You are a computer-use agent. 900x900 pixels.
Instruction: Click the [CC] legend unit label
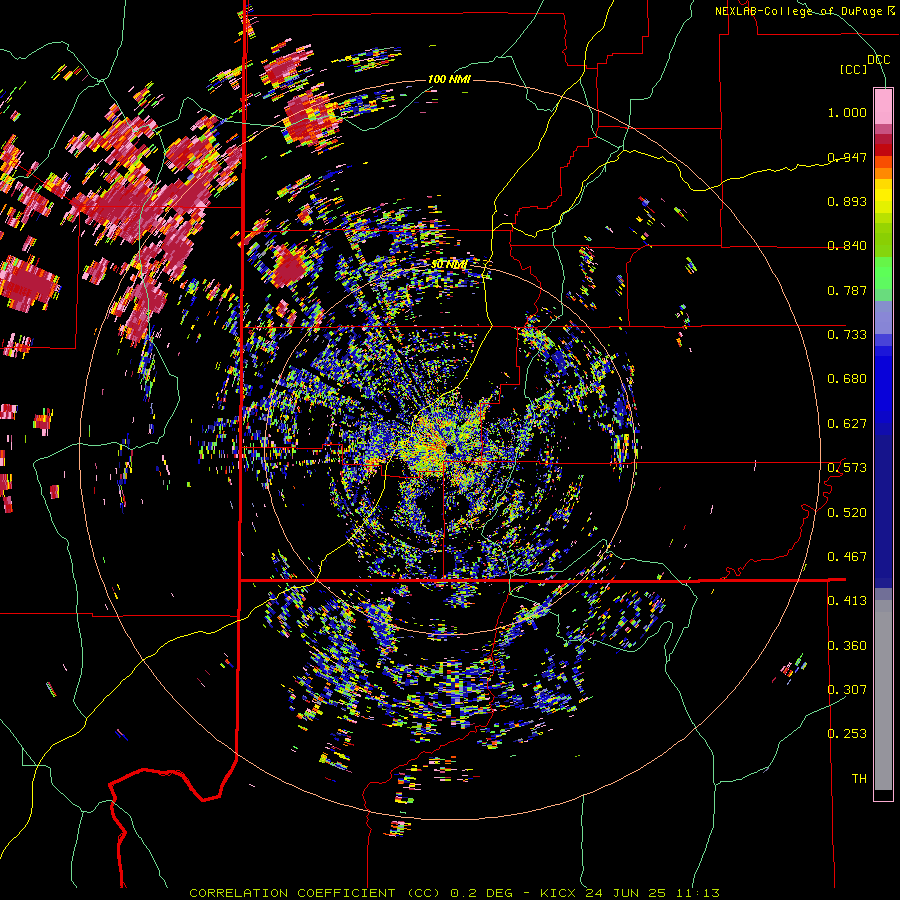[x=853, y=69]
